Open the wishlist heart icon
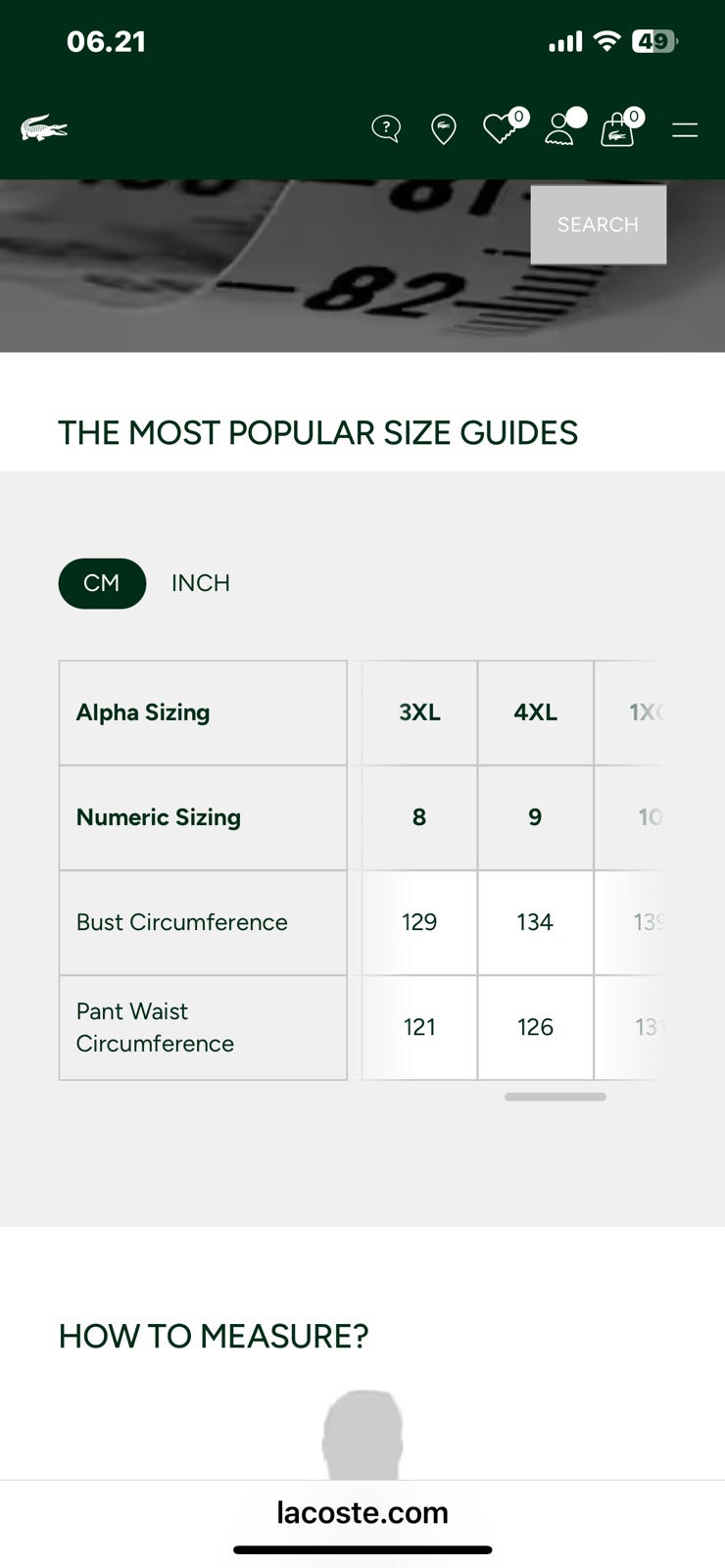This screenshot has height=1568, width=725. point(502,127)
